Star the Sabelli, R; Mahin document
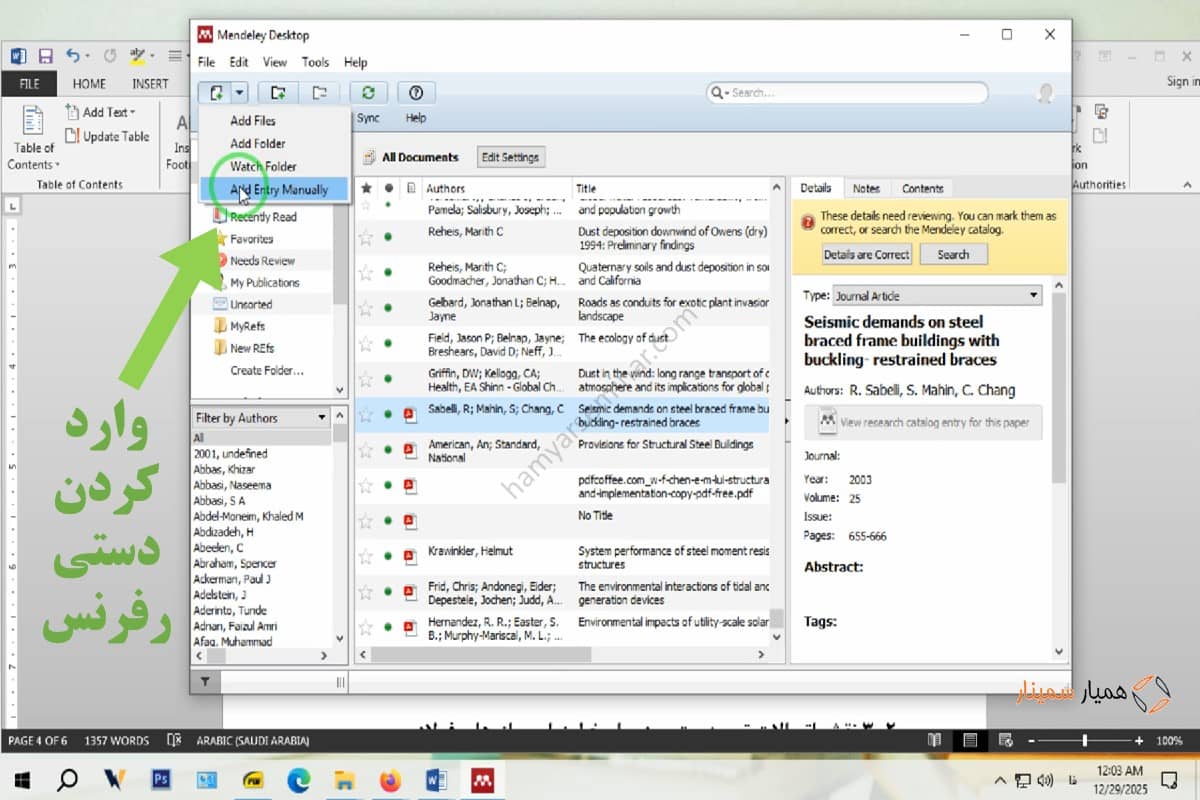The height and width of the screenshot is (800, 1200). pyautogui.click(x=366, y=415)
